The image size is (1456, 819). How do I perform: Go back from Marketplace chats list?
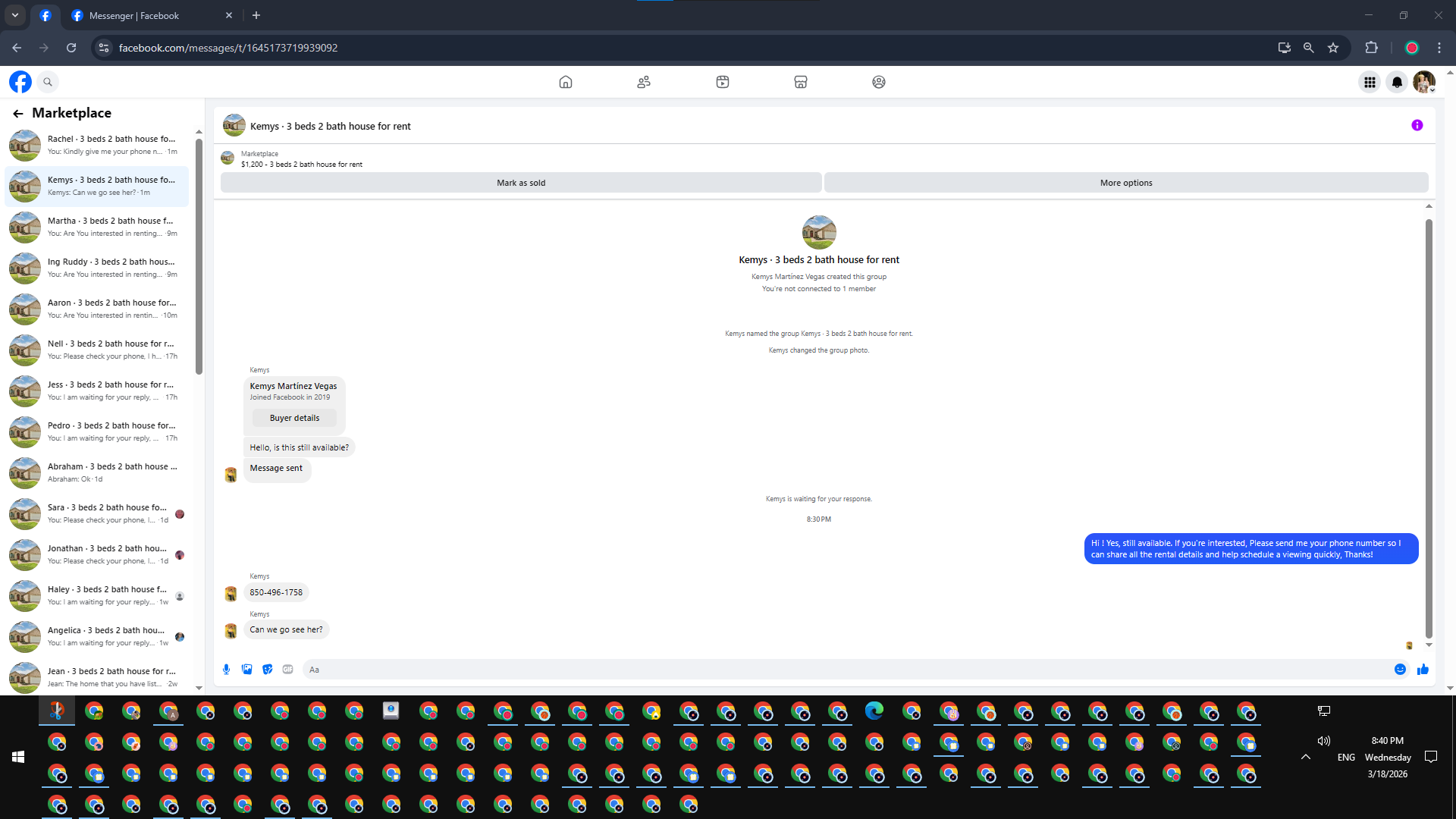[x=18, y=113]
